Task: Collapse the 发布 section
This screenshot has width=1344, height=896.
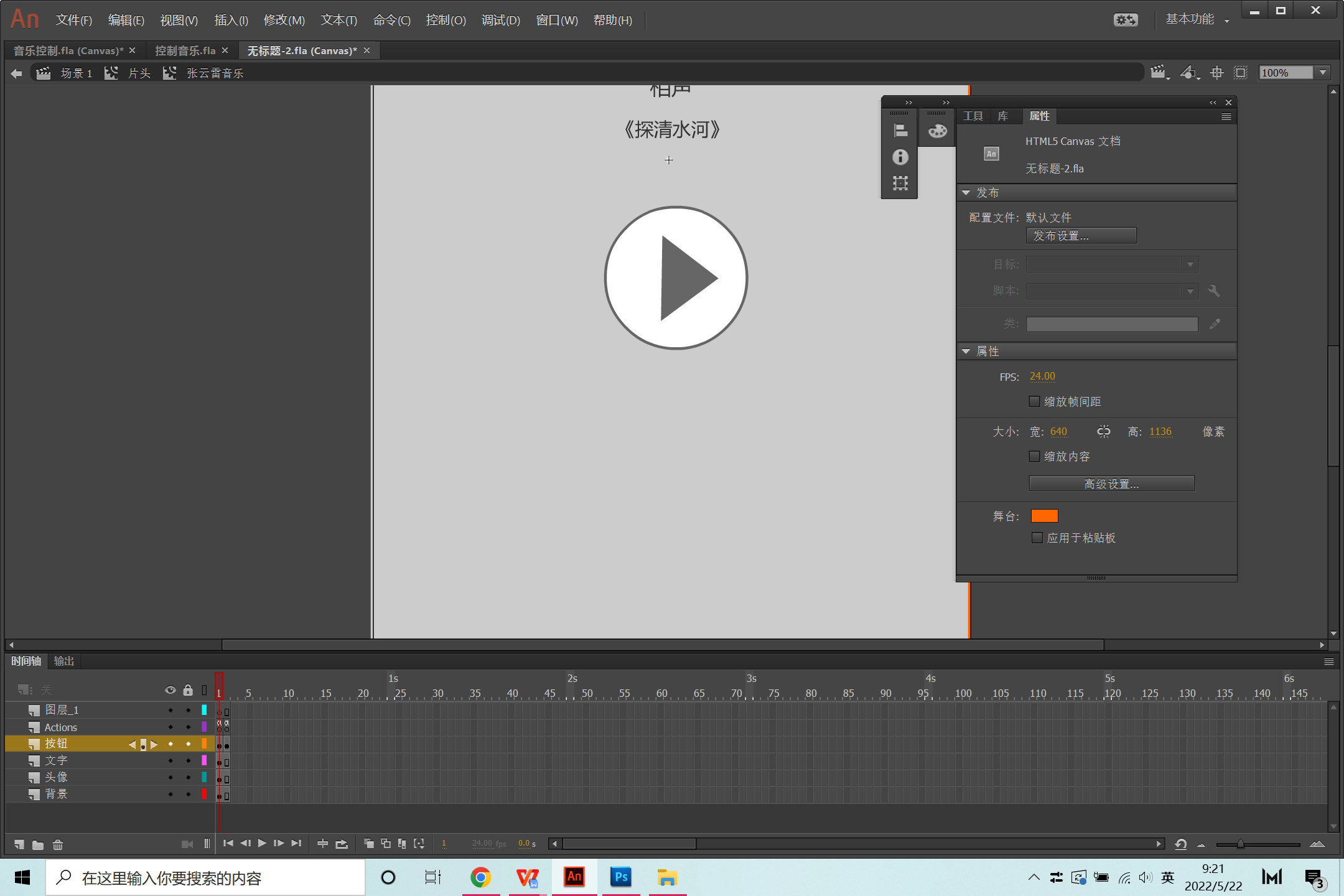Action: (x=966, y=193)
